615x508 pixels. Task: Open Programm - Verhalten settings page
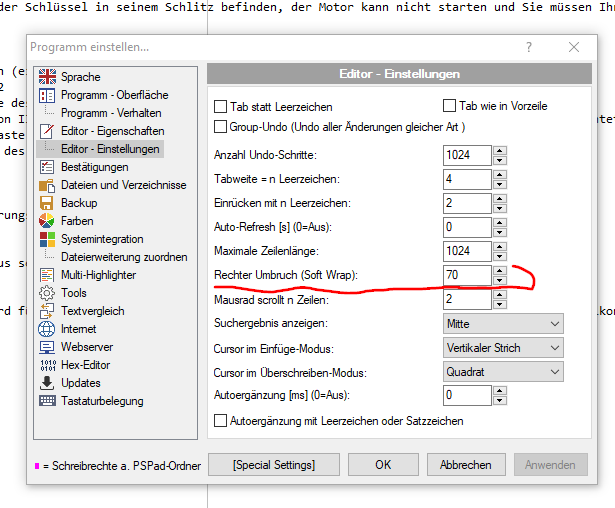[111, 113]
